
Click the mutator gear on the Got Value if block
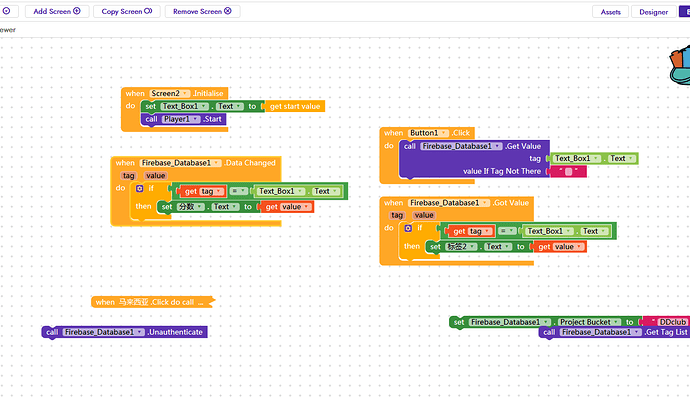click(407, 228)
